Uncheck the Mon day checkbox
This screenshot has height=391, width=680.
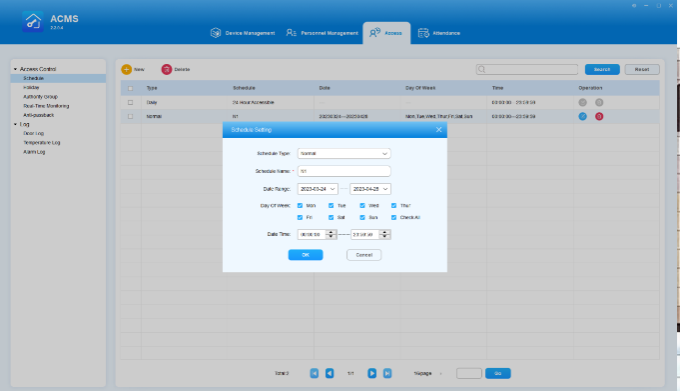tap(300, 205)
